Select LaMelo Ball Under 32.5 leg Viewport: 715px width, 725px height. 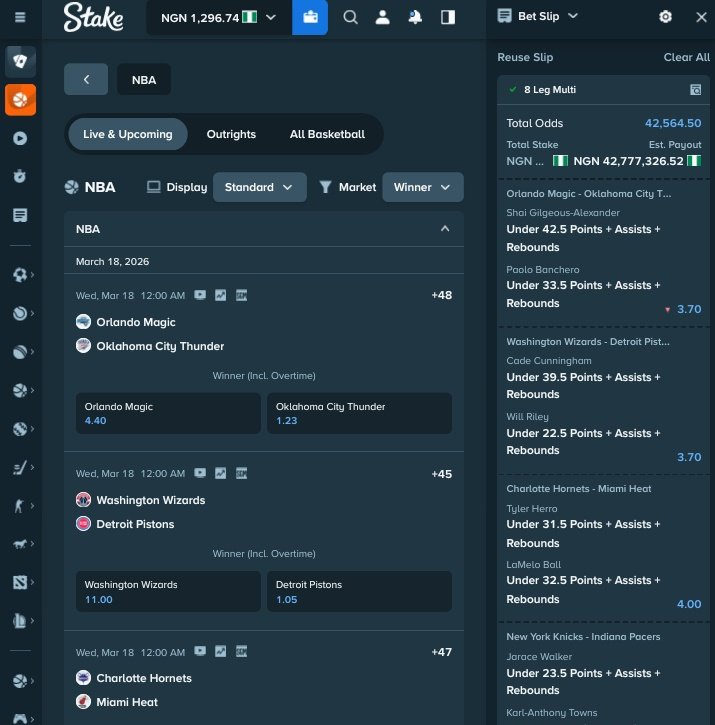tap(583, 590)
